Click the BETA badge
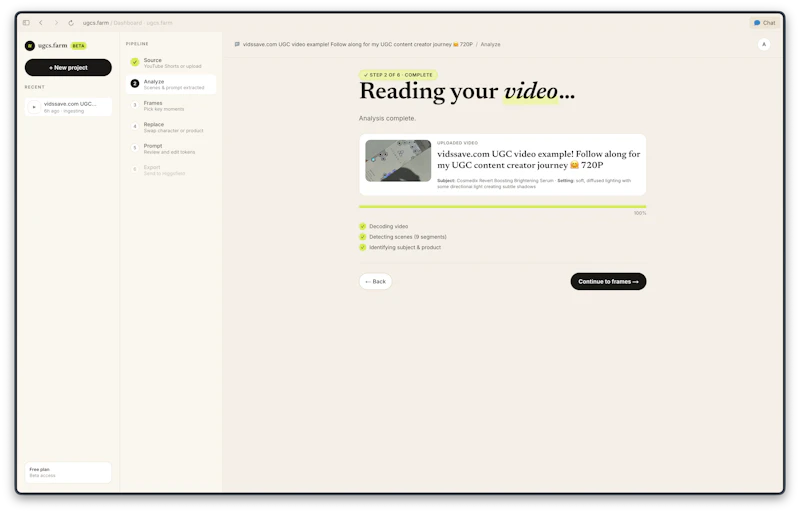 pyautogui.click(x=79, y=45)
